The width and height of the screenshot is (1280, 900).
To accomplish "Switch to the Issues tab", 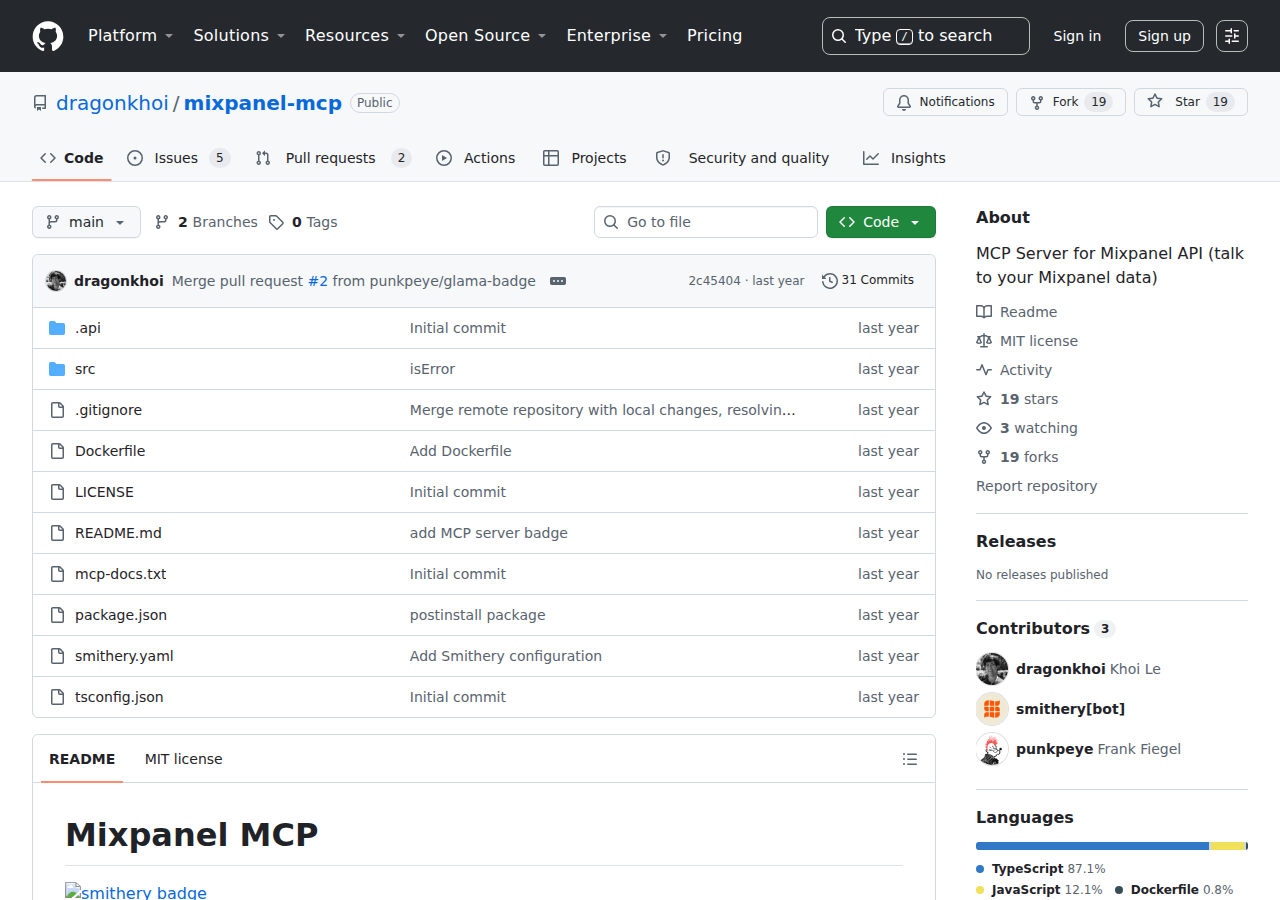I will [178, 158].
